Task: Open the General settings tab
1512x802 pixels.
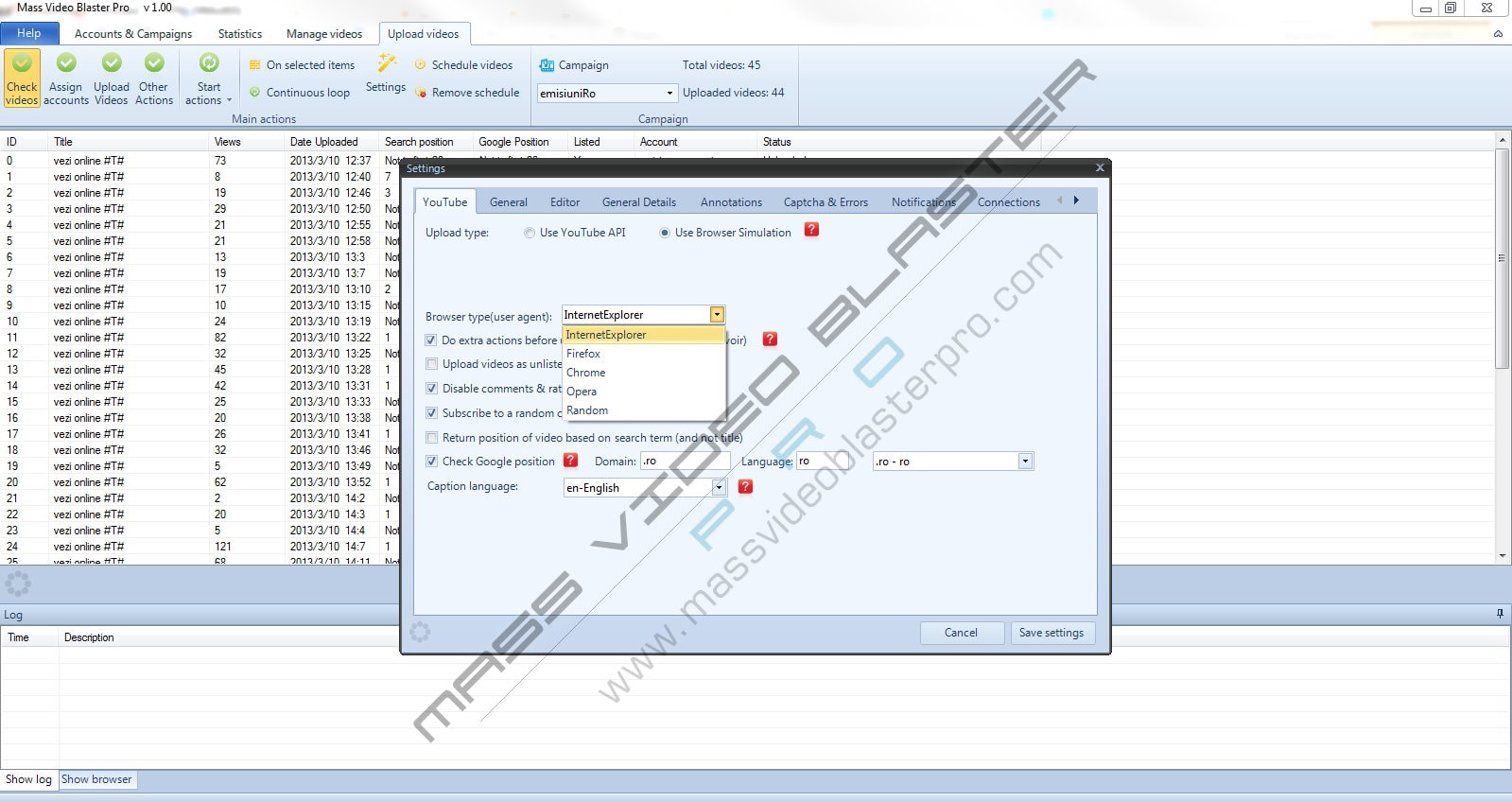Action: [x=509, y=202]
